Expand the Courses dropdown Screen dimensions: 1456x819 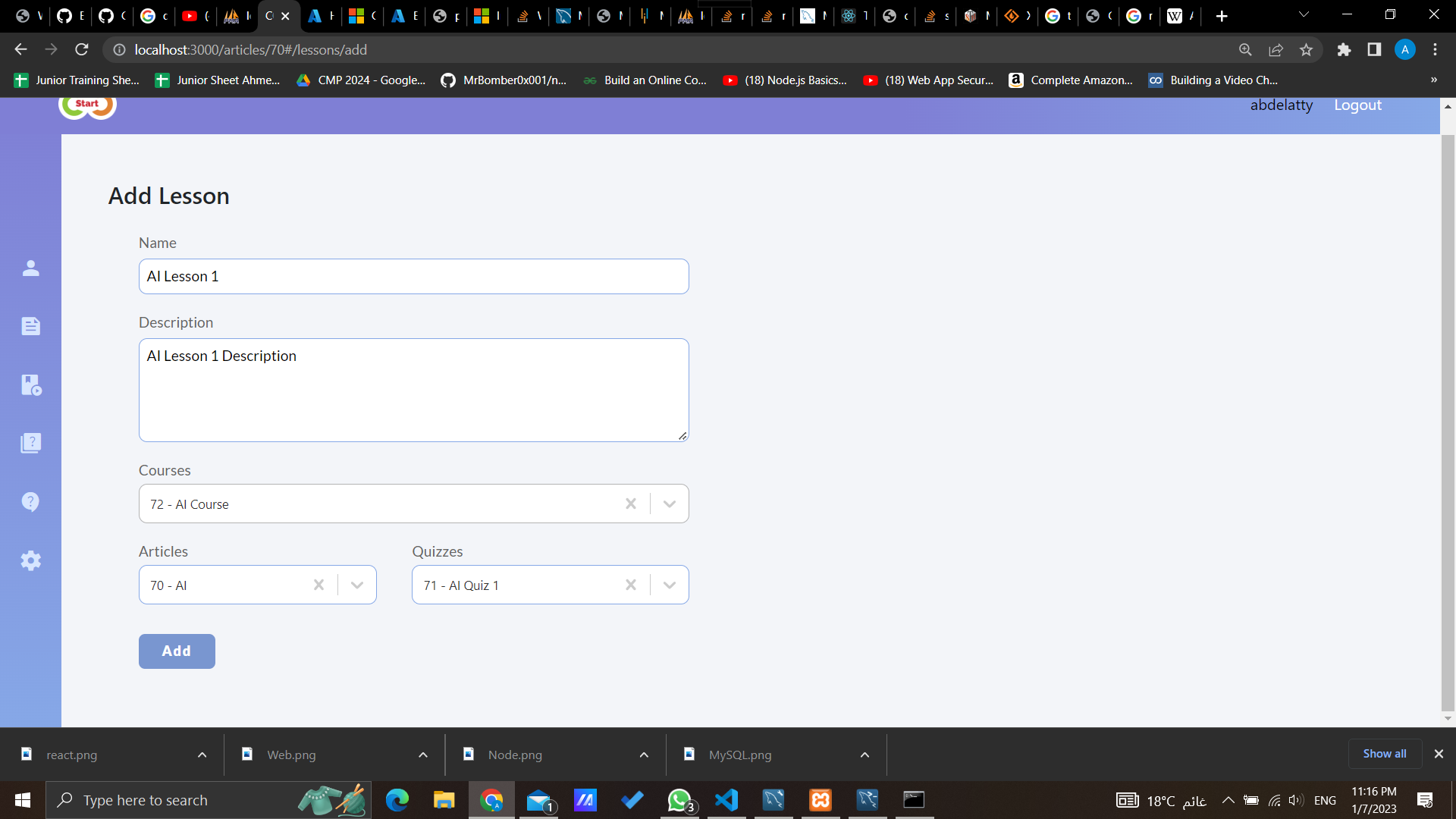669,504
